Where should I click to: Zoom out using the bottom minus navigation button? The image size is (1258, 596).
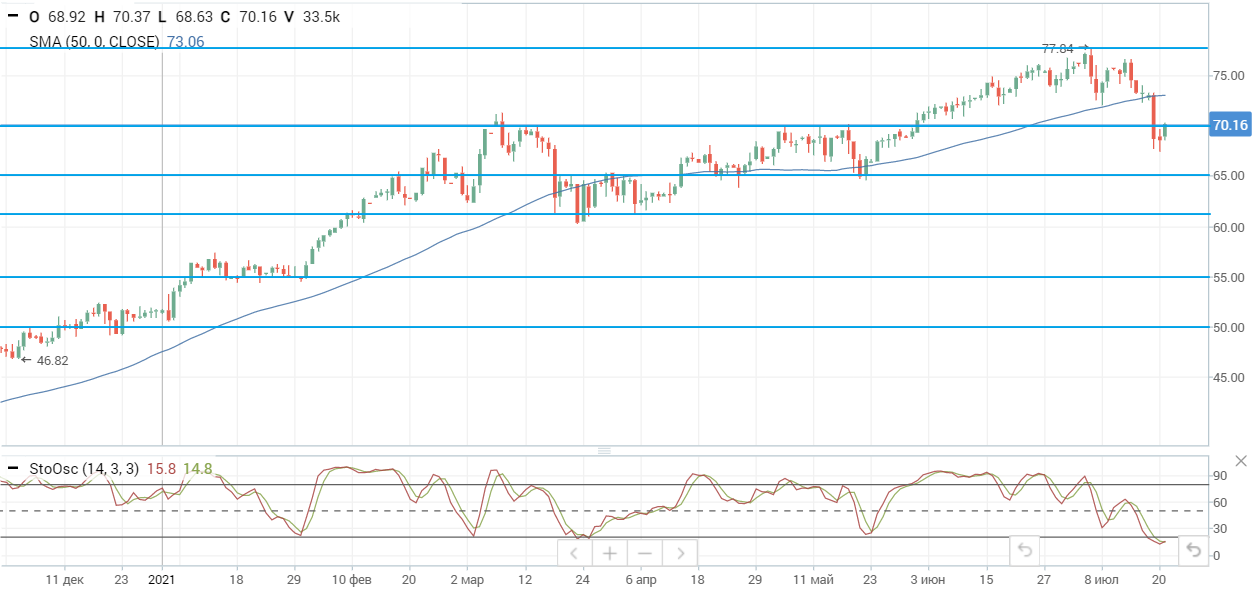click(x=644, y=552)
